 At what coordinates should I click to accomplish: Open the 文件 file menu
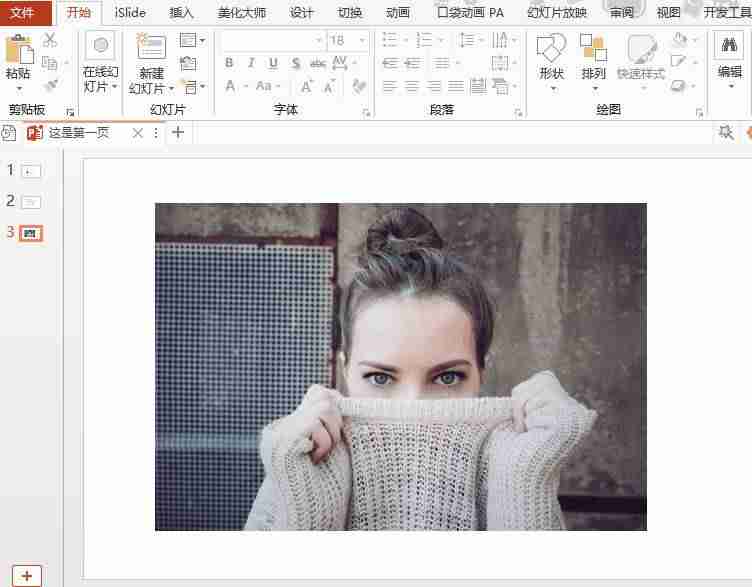point(23,12)
